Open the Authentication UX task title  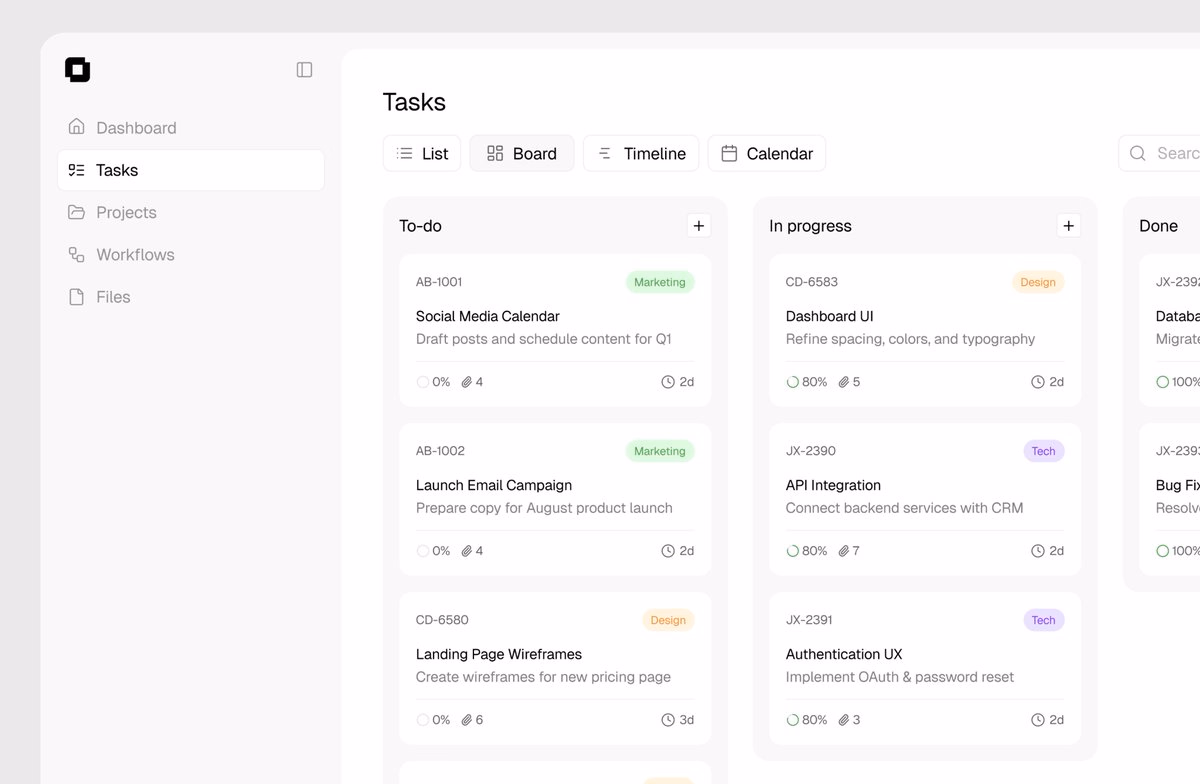[x=844, y=654]
